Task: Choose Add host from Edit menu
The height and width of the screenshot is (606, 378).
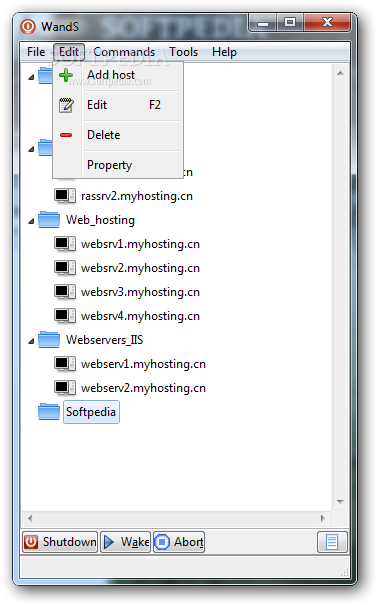Action: point(118,75)
